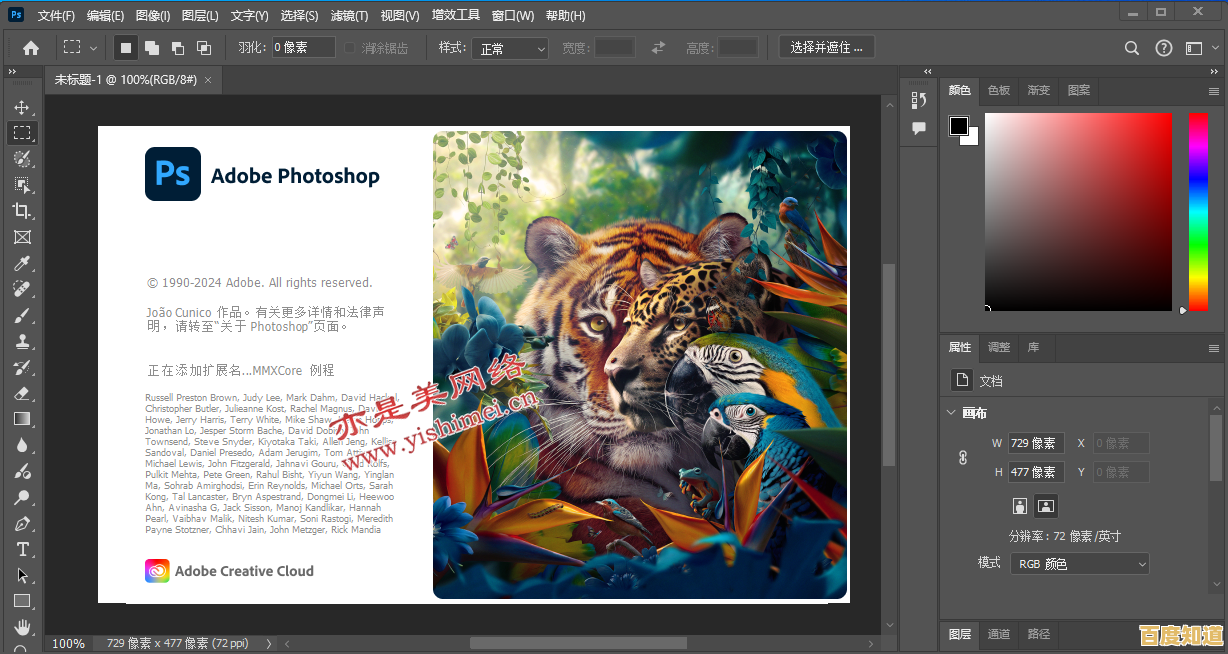Screen dimensions: 1228x654
Task: Select the Move tool
Action: click(22, 107)
